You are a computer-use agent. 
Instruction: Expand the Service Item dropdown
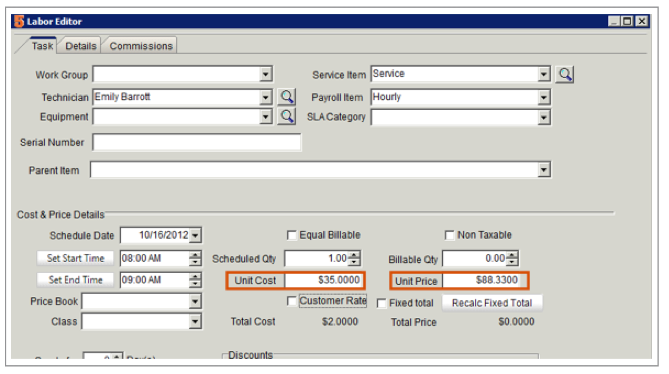point(544,74)
